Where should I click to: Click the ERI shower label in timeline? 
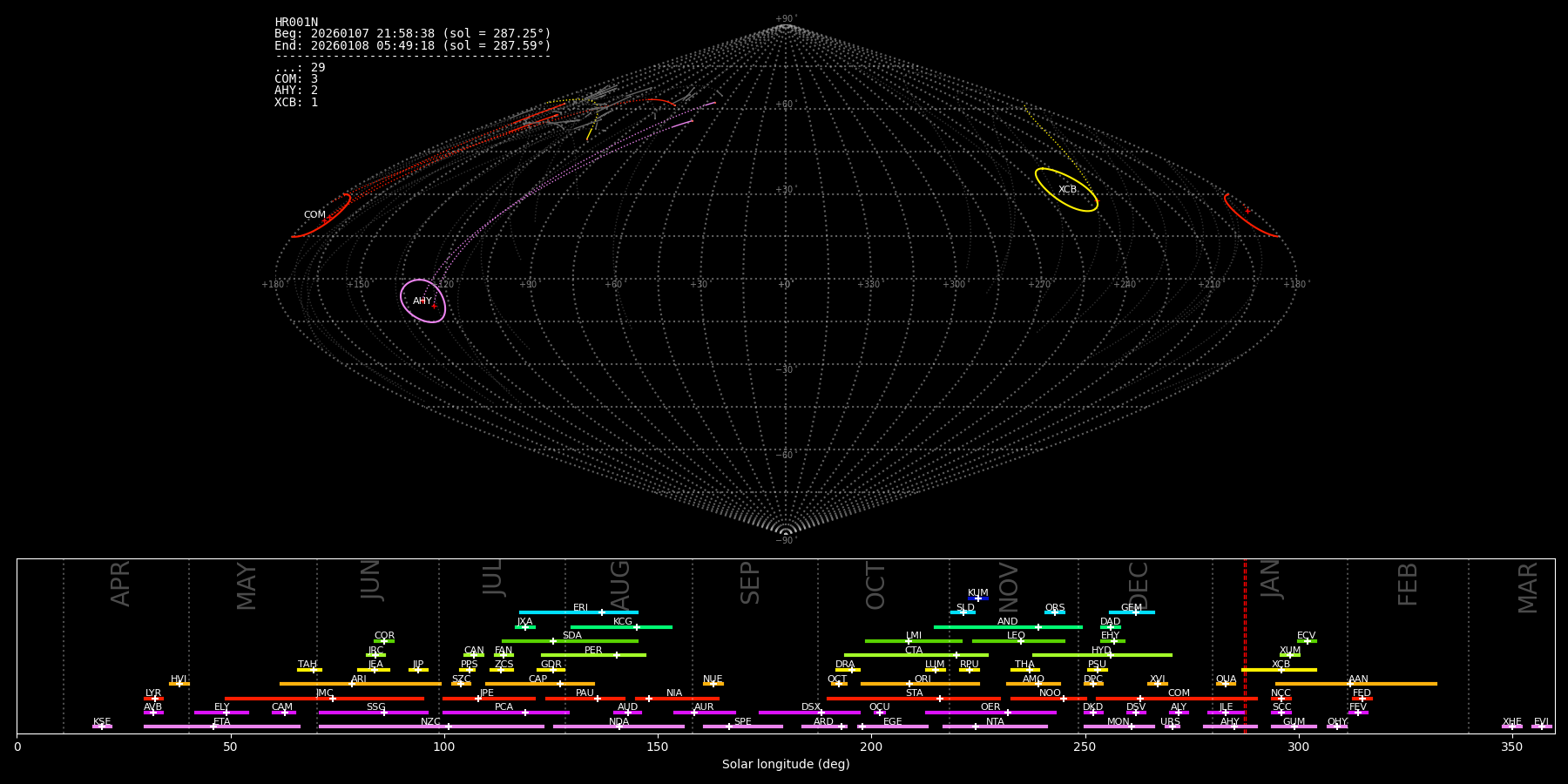[x=580, y=608]
